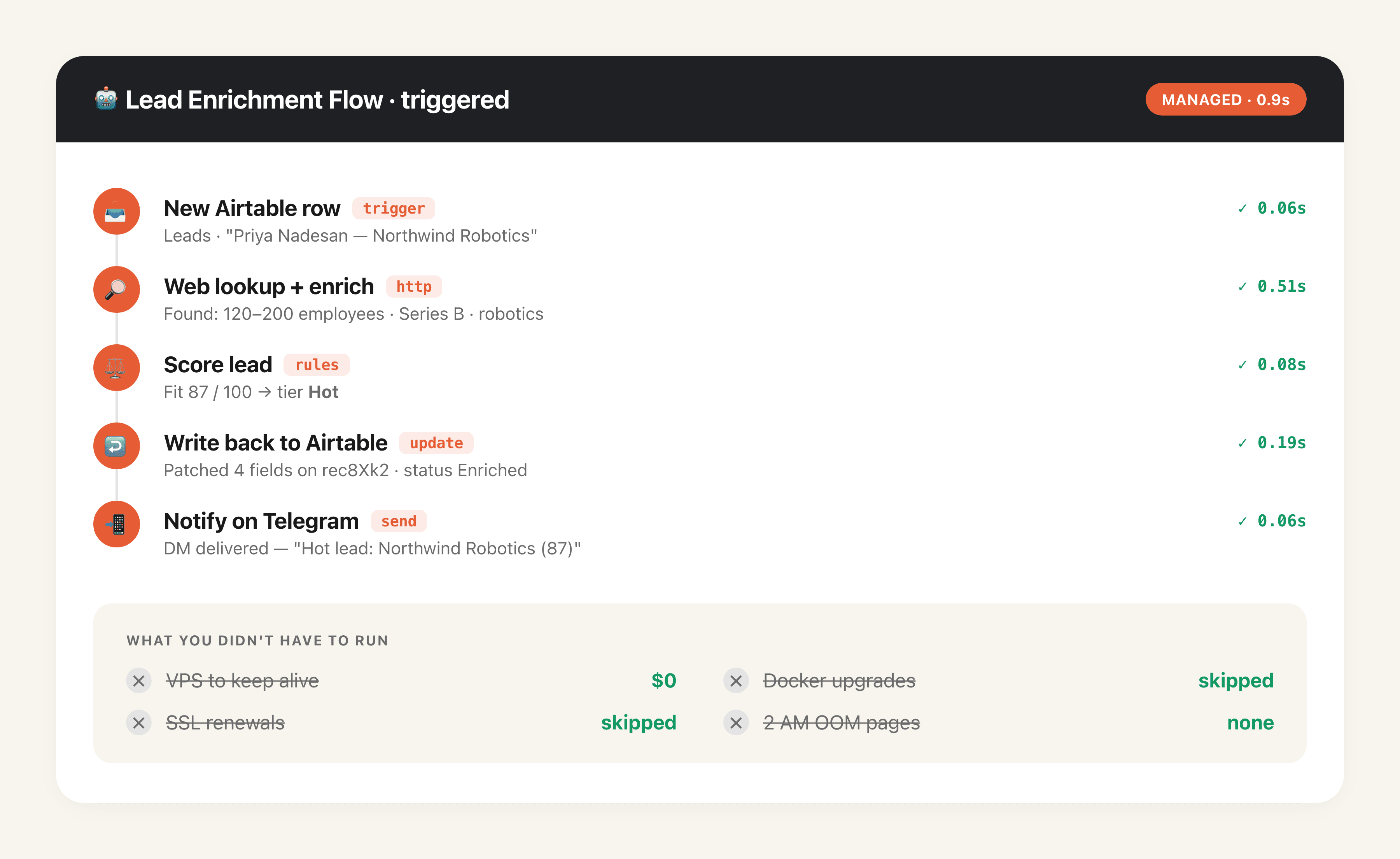The height and width of the screenshot is (859, 1400).
Task: Click the DM delivered Hot lead message text
Action: click(x=372, y=548)
